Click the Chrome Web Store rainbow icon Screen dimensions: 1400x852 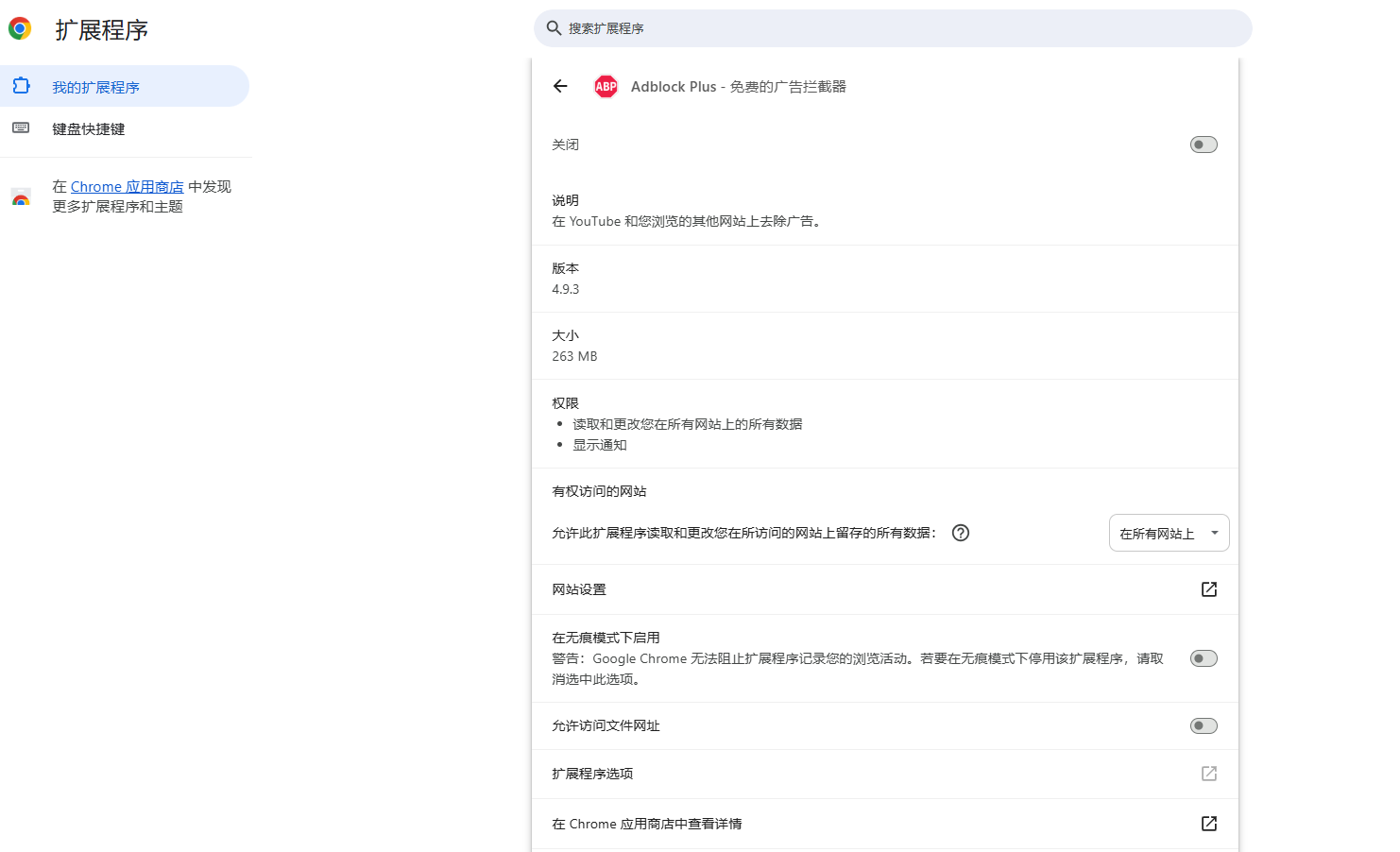coord(21,196)
